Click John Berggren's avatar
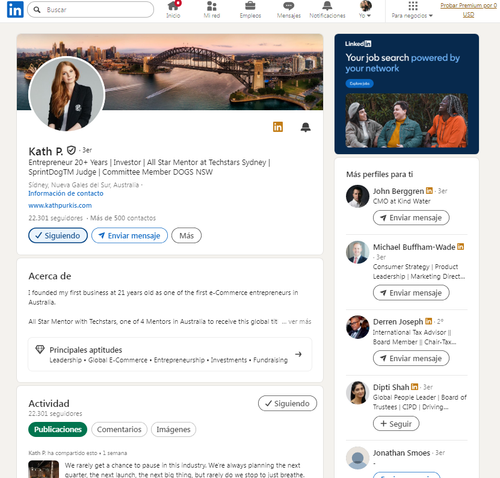500x478 pixels. click(357, 196)
